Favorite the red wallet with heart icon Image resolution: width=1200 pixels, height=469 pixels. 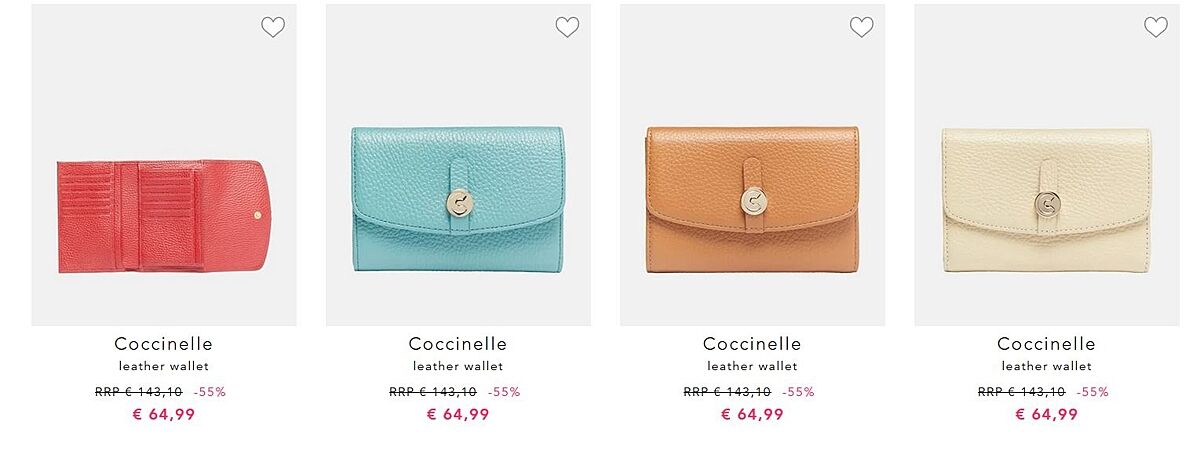(x=273, y=27)
